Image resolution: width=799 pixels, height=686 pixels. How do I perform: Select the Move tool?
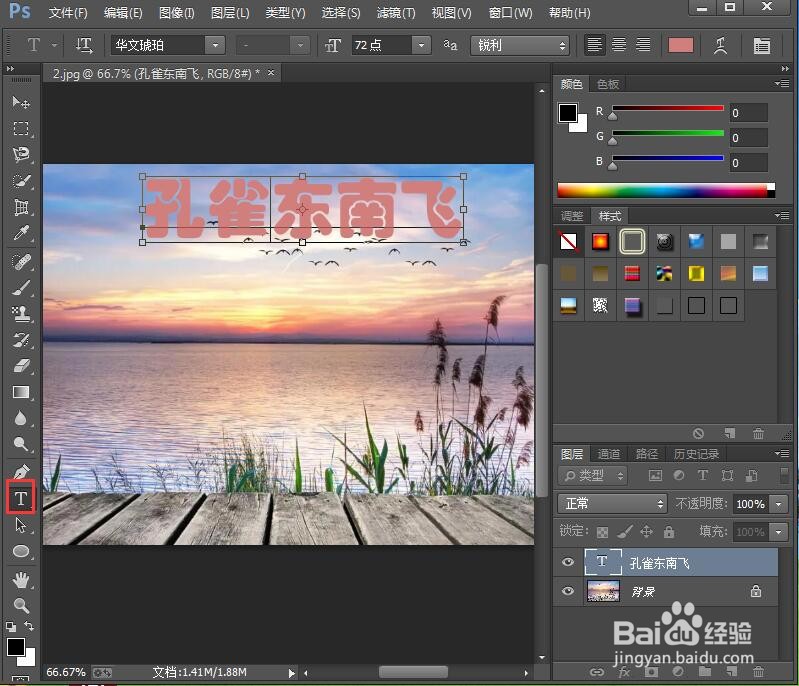[x=20, y=102]
